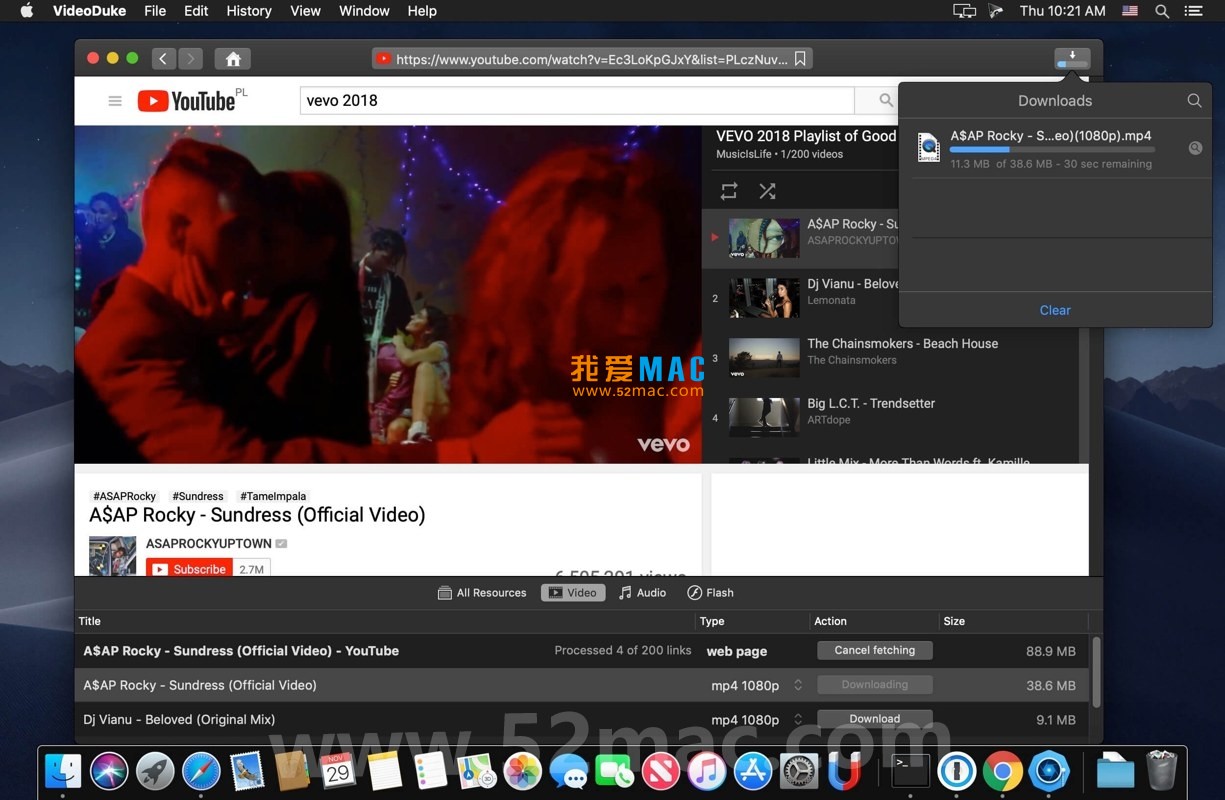Screen dimensions: 1225x800
Task: Click the Home button in toolbar
Action: 233,59
